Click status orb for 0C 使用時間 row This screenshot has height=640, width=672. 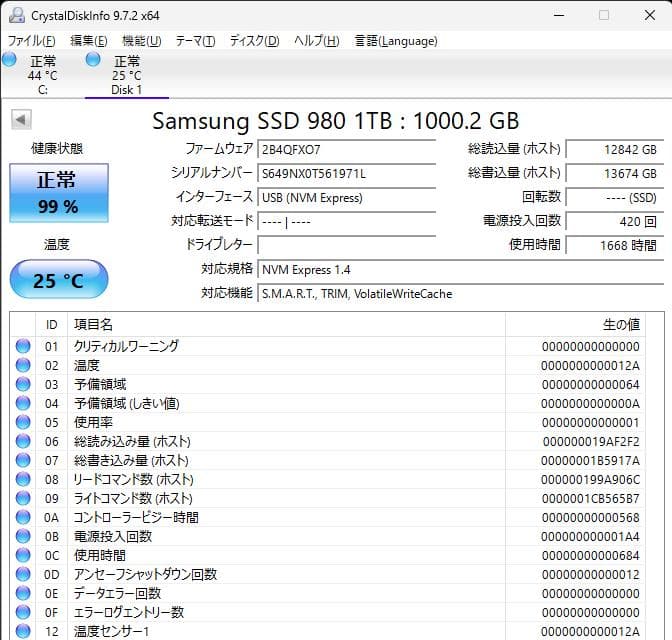click(23, 555)
